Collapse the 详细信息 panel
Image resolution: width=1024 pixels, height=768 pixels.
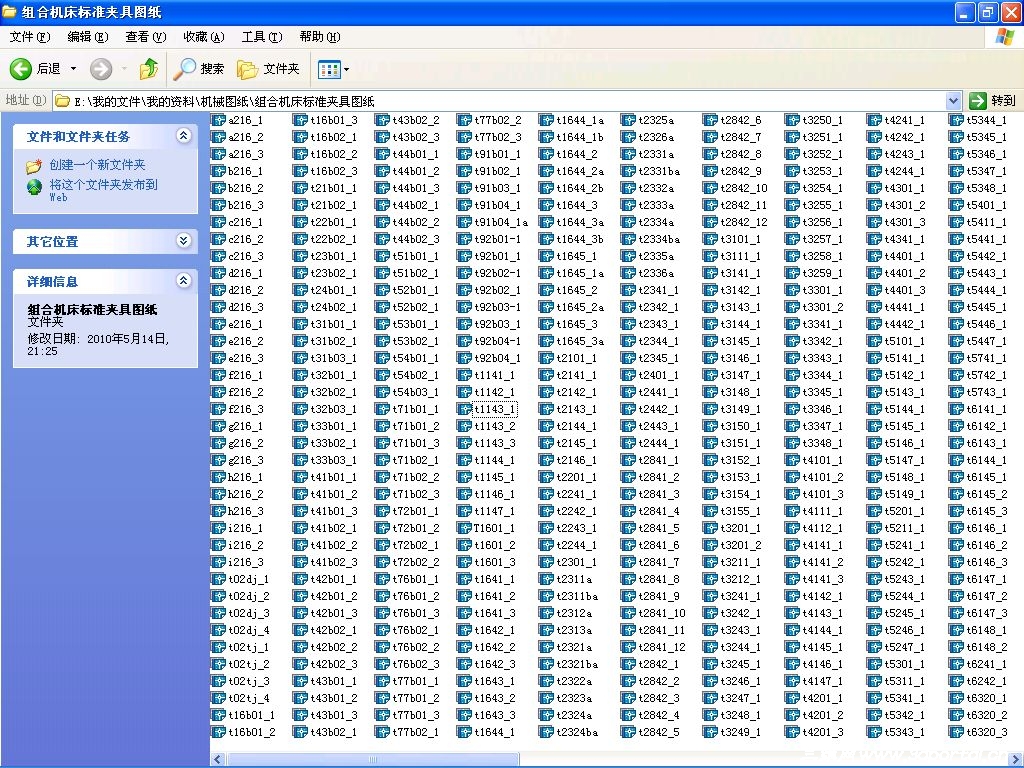pos(184,281)
